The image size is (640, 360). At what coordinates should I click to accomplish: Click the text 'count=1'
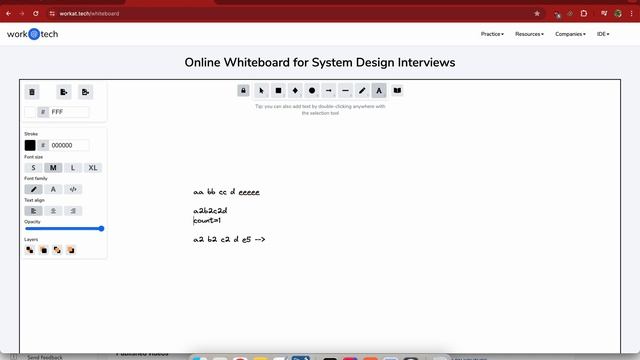207,220
